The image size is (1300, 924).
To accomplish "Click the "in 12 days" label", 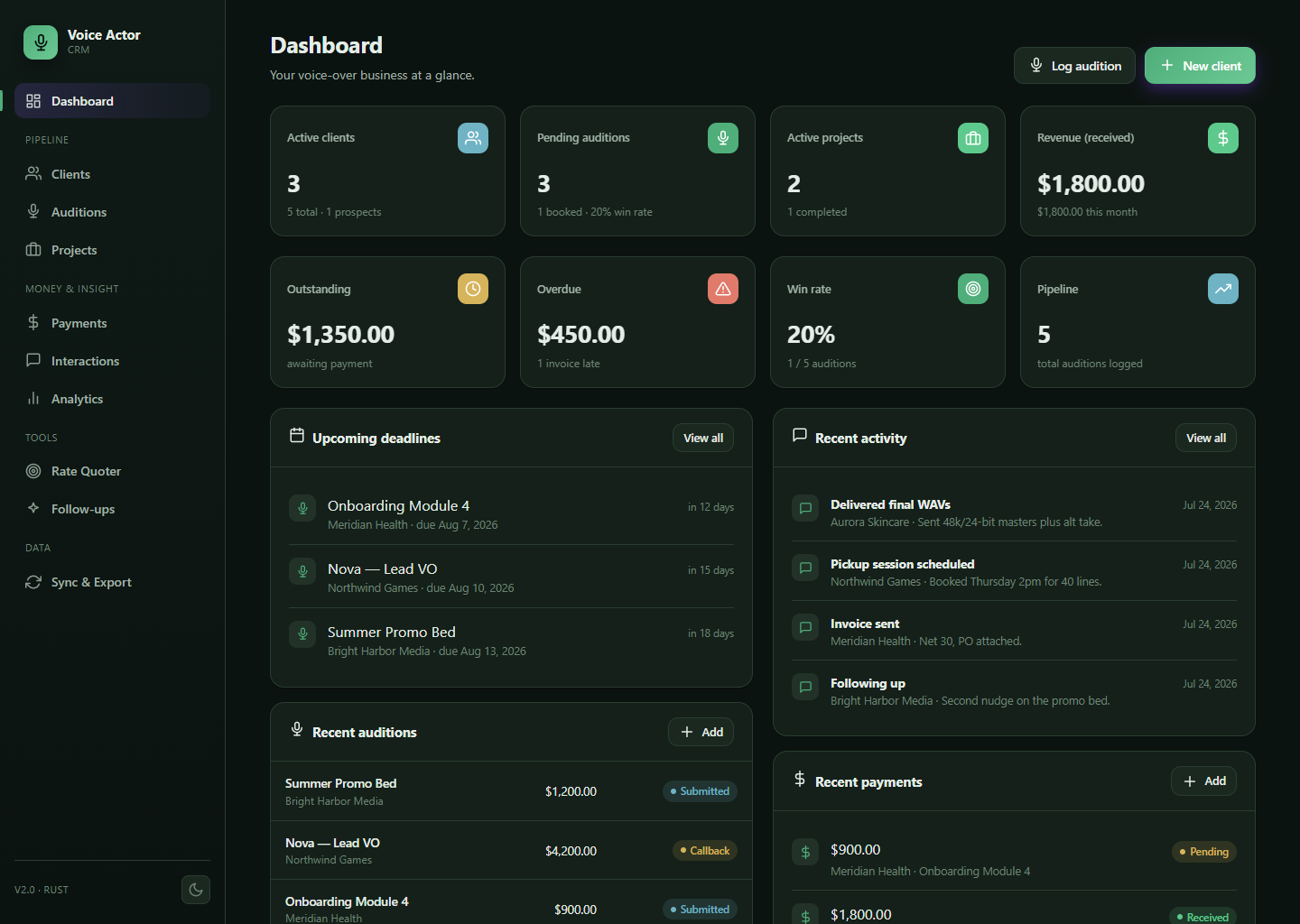I will point(710,507).
